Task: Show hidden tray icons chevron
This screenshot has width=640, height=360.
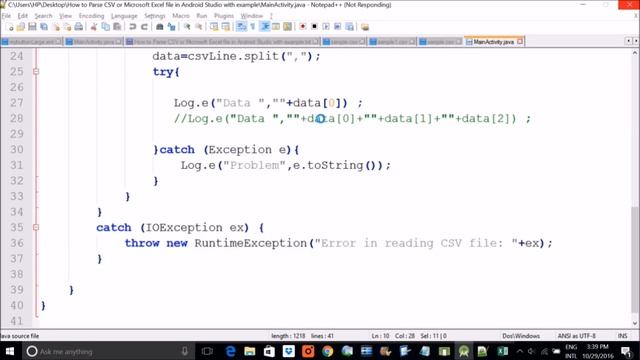Action: tap(520, 351)
